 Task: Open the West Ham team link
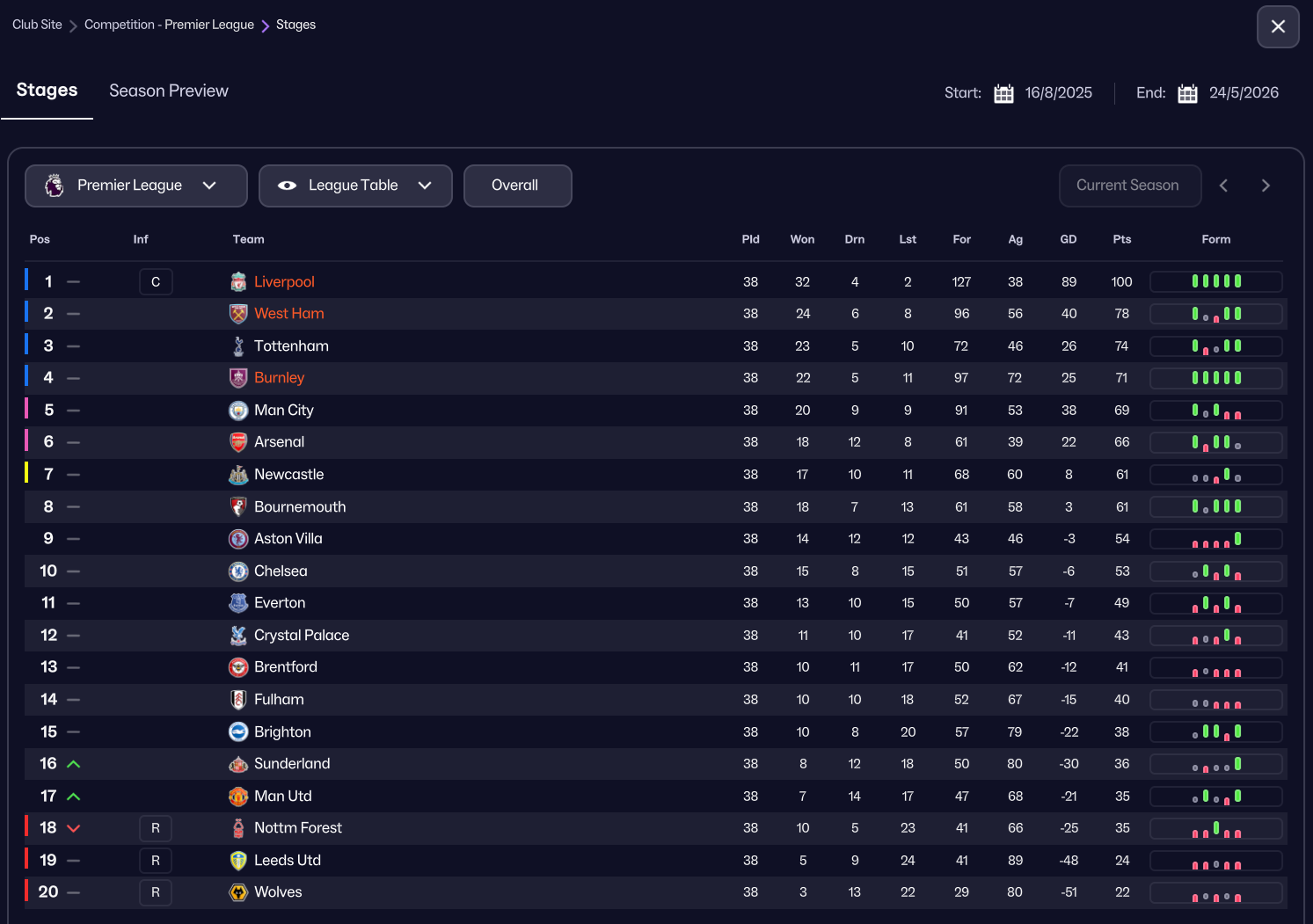point(288,314)
